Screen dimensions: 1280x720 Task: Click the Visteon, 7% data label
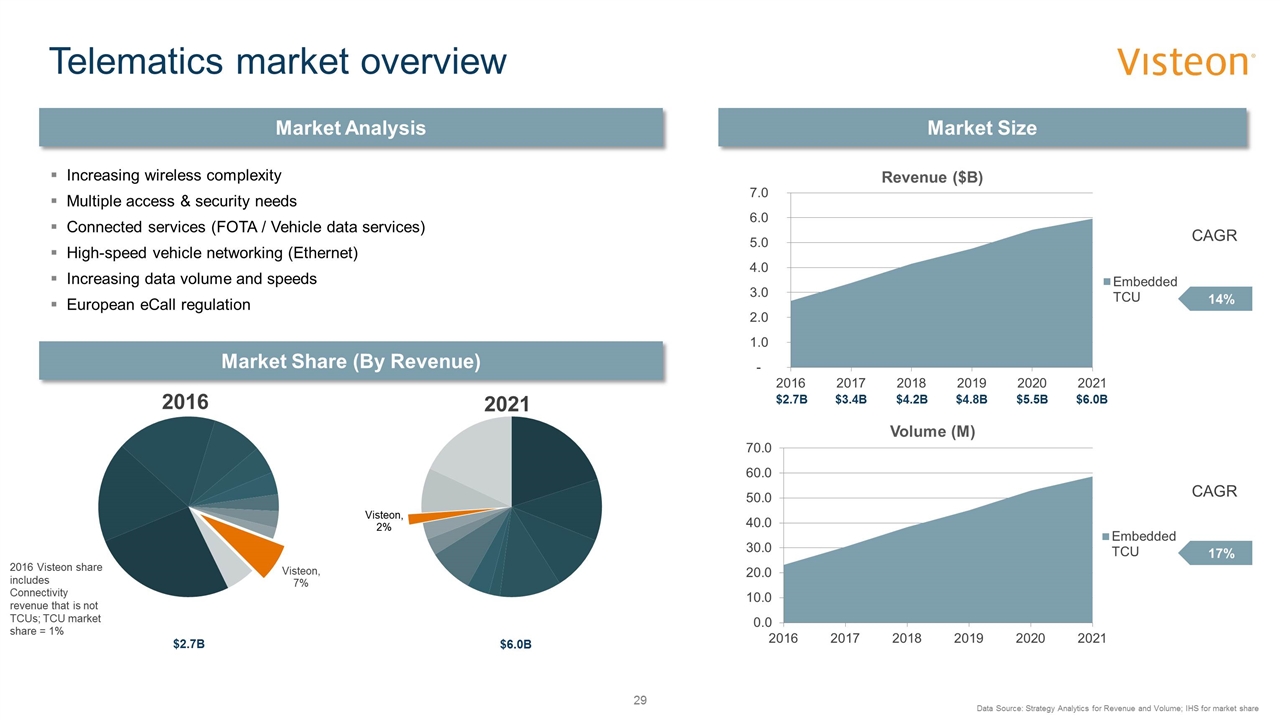[300, 577]
